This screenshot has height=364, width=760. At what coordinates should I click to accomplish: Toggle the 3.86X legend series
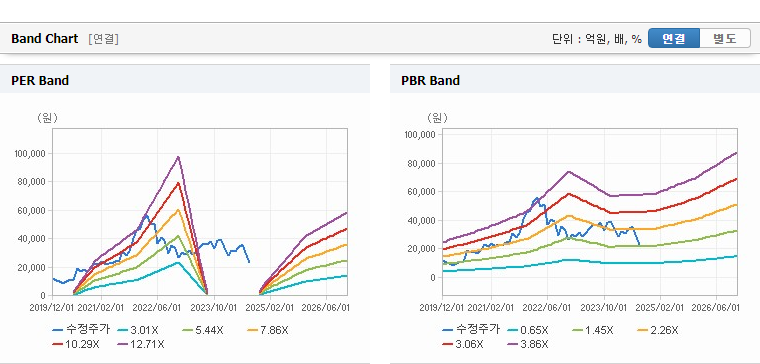click(527, 344)
